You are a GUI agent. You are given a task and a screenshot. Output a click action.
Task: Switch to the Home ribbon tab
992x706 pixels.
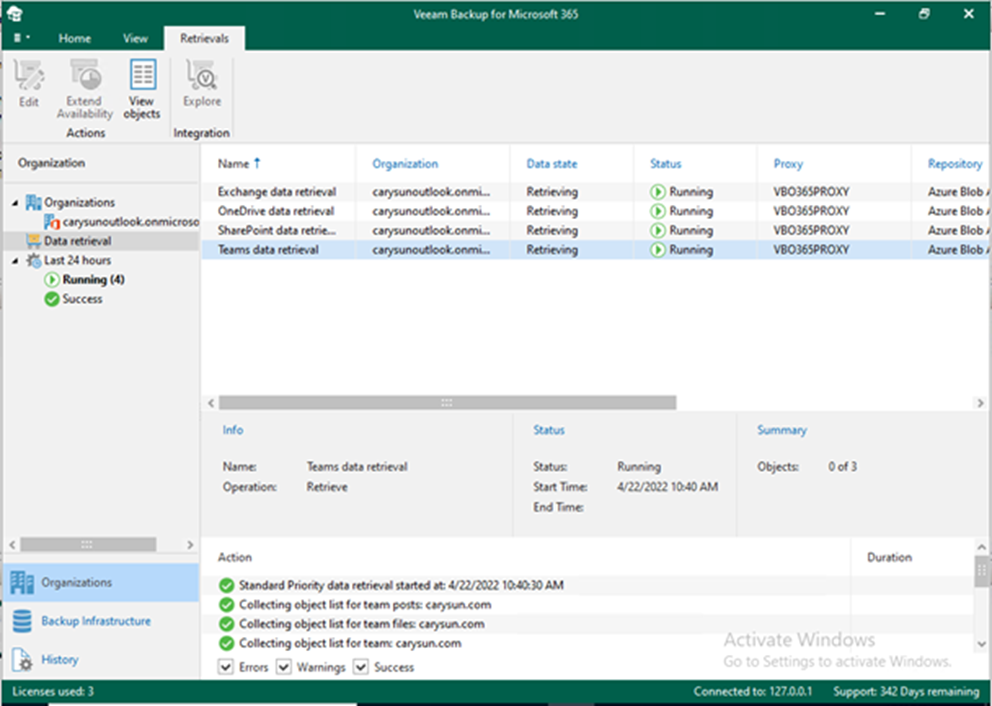pyautogui.click(x=75, y=38)
